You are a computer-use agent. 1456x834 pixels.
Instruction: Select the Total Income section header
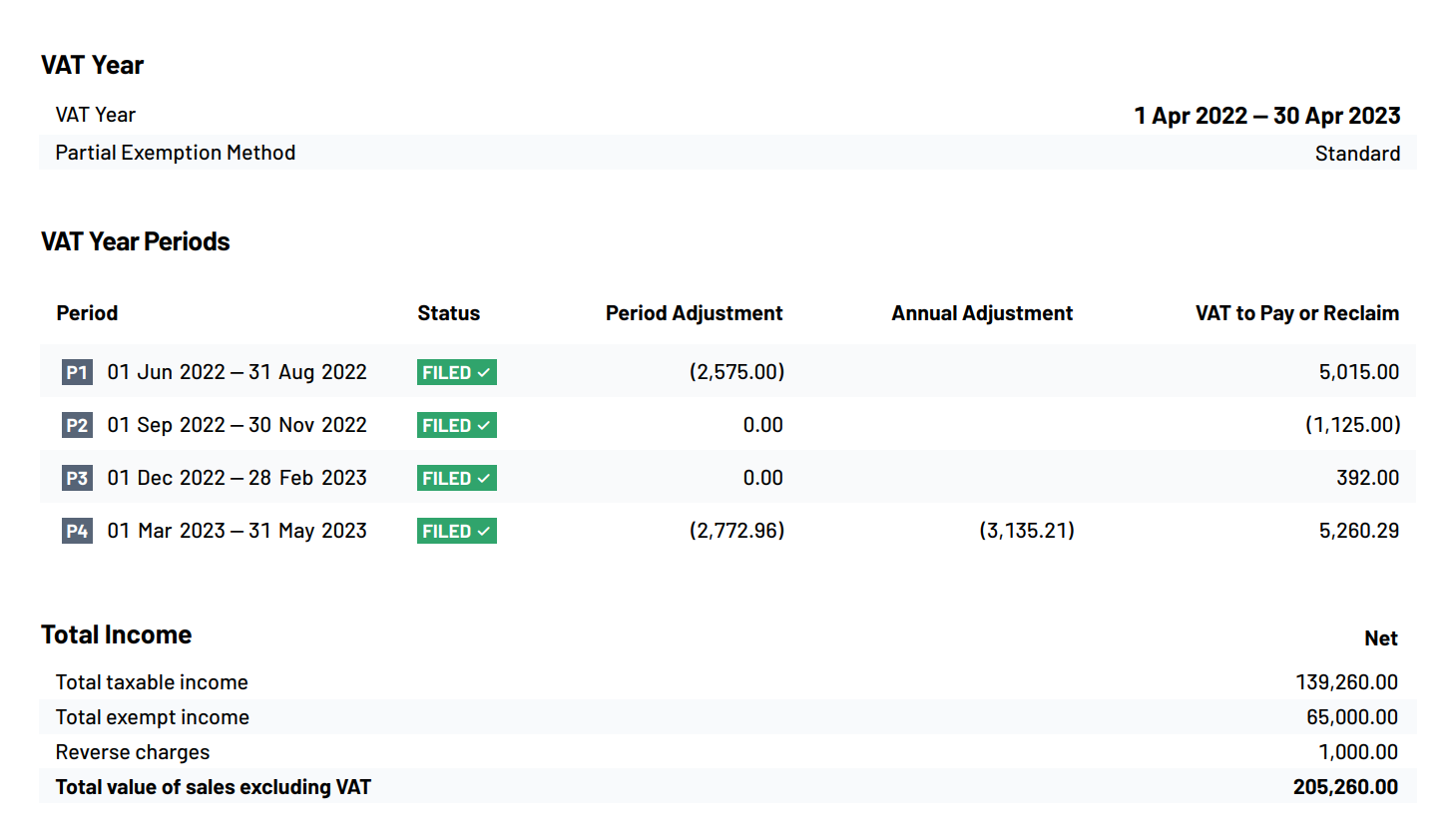116,633
